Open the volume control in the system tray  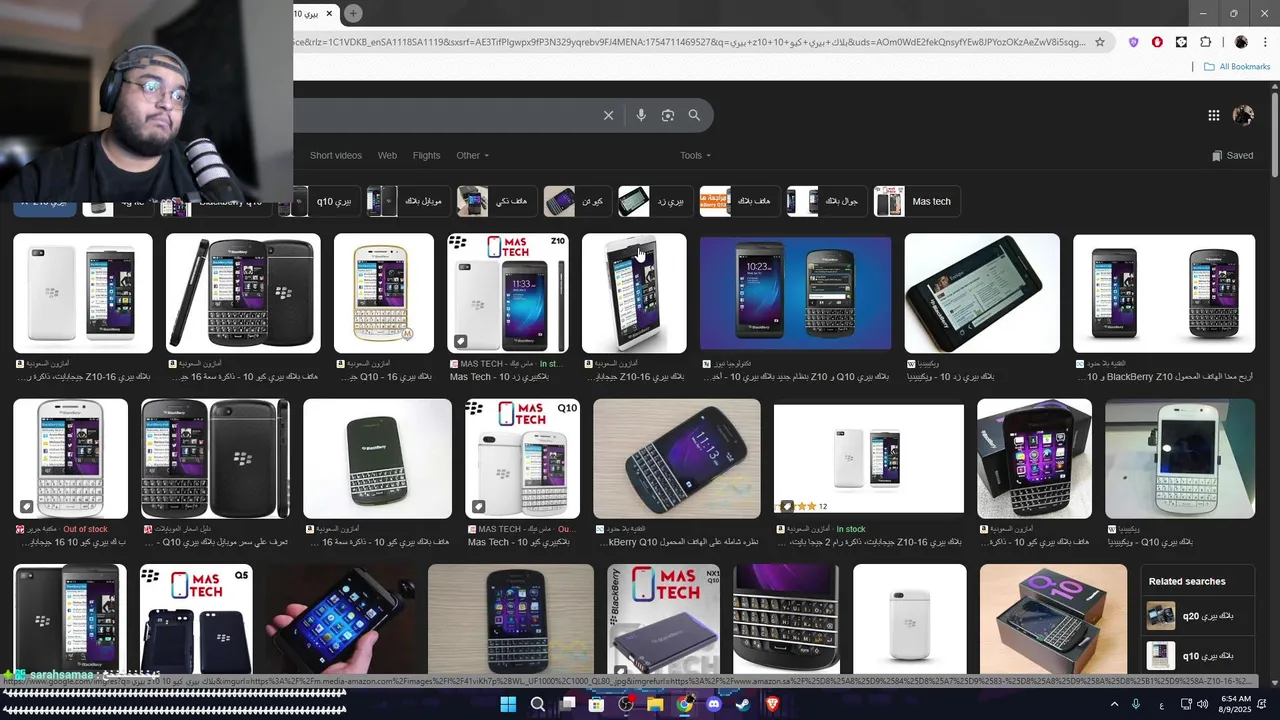(x=1203, y=704)
